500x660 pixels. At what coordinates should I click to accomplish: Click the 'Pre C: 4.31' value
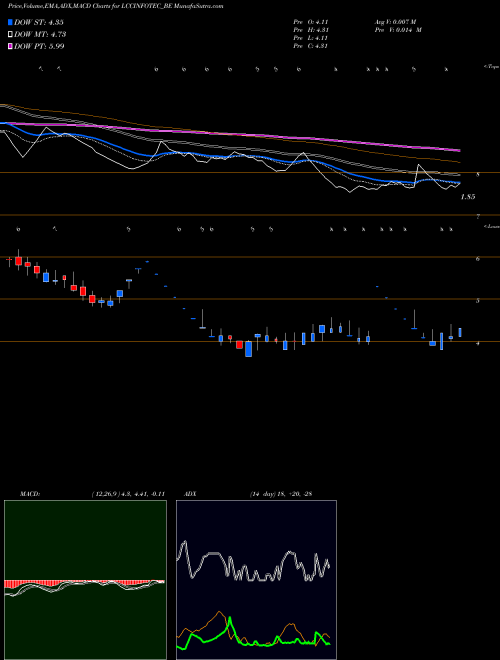311,46
